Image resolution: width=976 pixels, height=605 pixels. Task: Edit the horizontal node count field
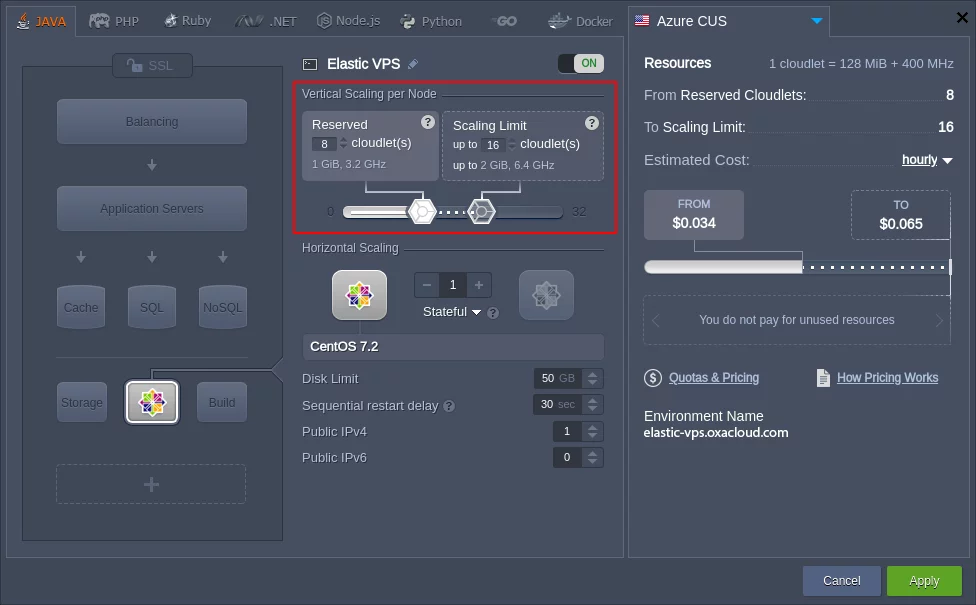click(453, 285)
